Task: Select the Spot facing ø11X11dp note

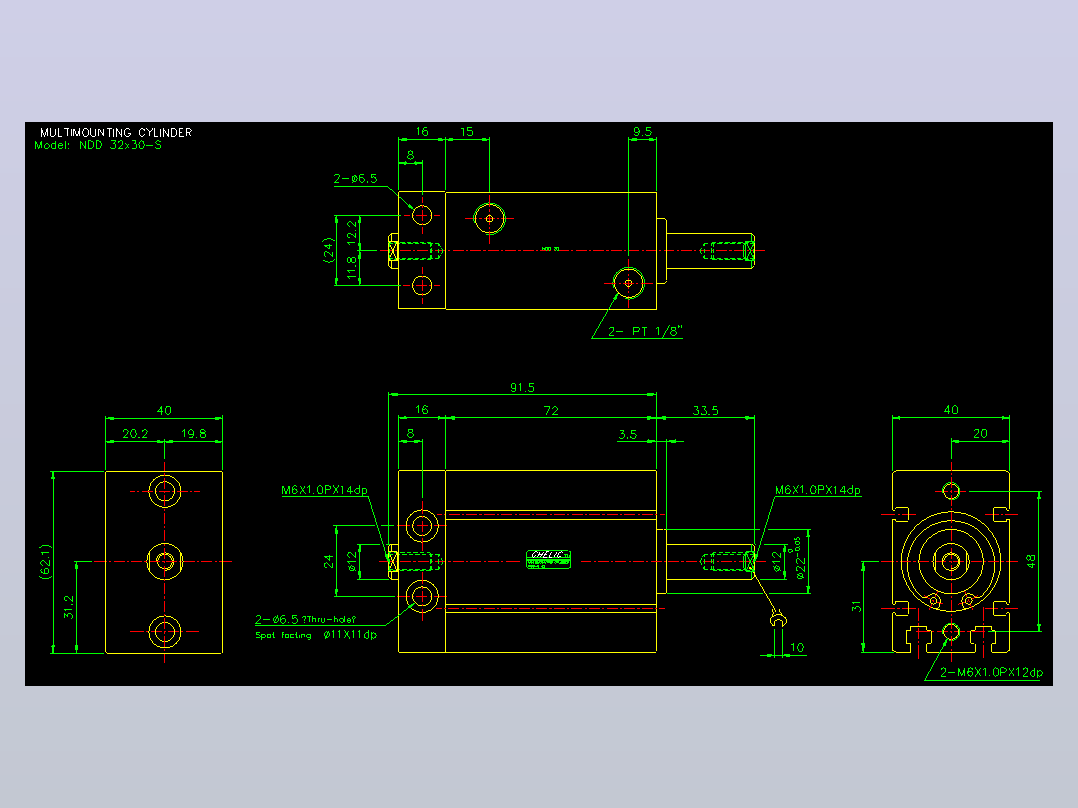Action: point(316,635)
